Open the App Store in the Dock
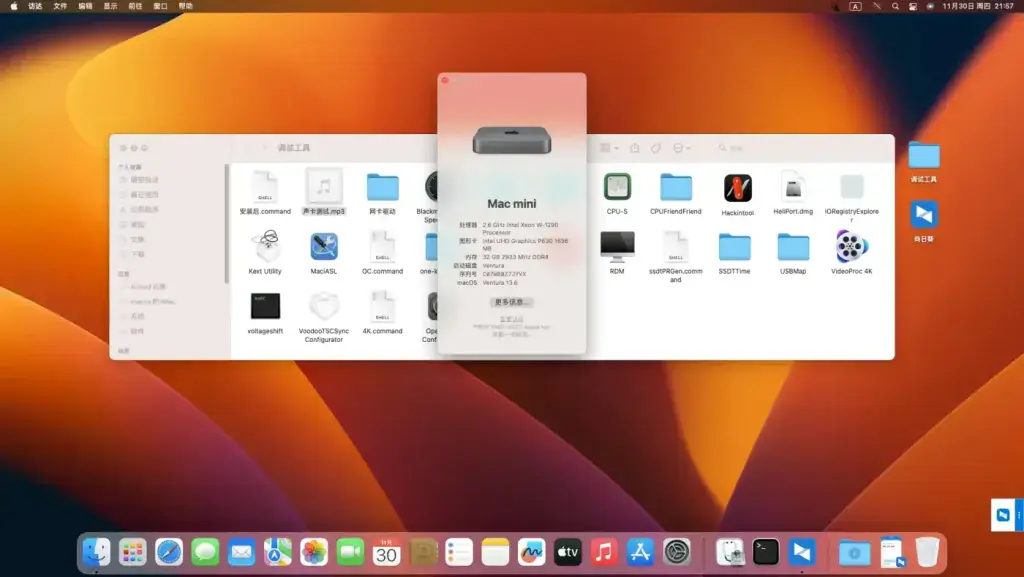This screenshot has height=577, width=1024. [x=640, y=552]
